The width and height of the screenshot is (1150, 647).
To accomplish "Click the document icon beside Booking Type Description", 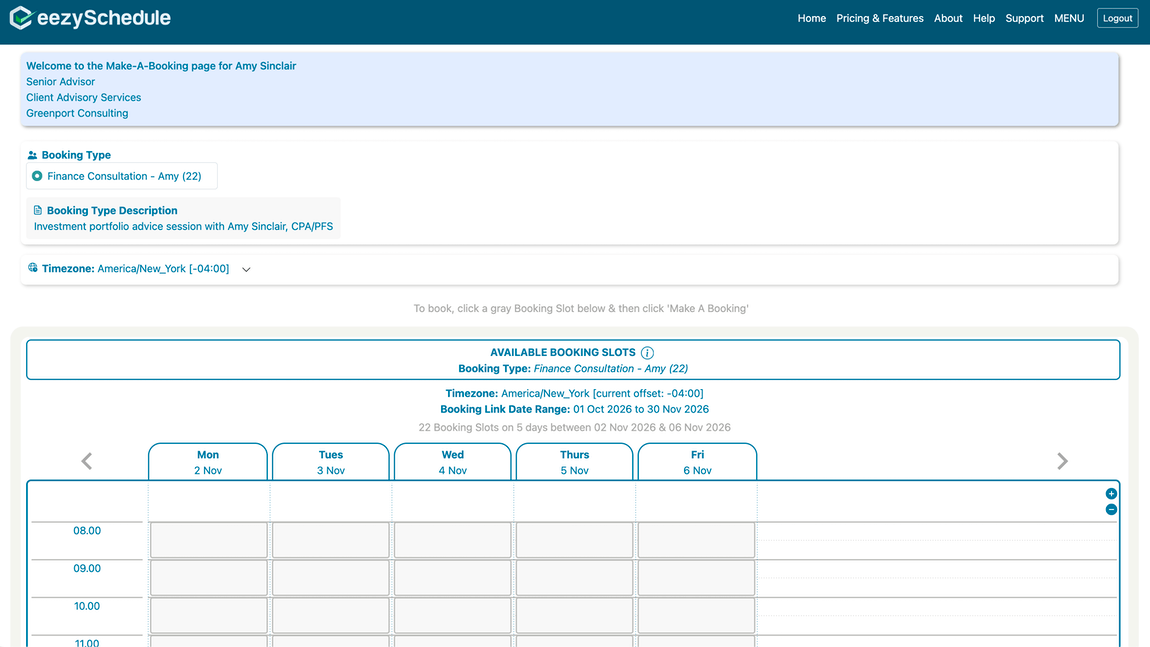I will click(x=38, y=211).
